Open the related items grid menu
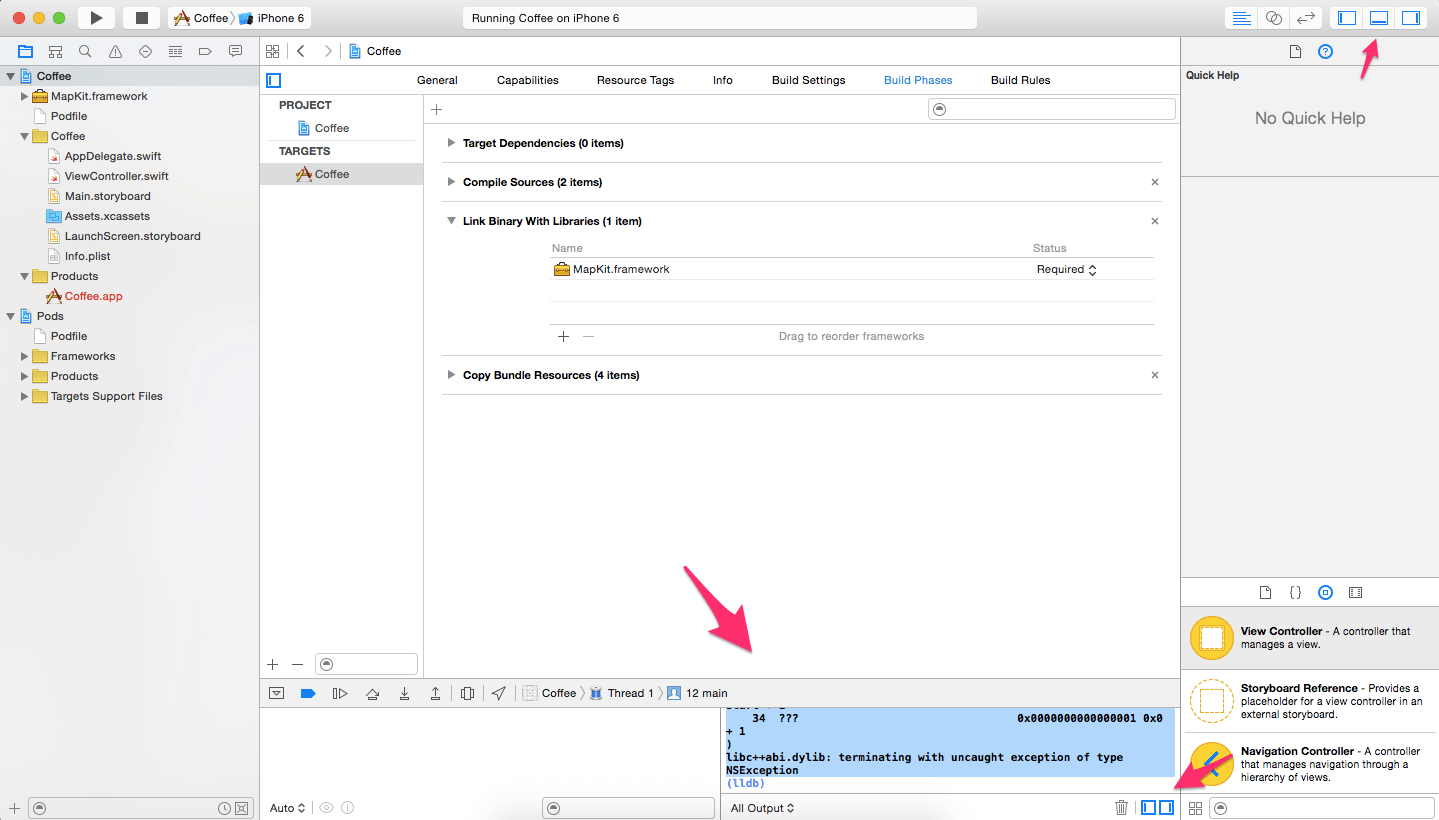 click(x=272, y=51)
